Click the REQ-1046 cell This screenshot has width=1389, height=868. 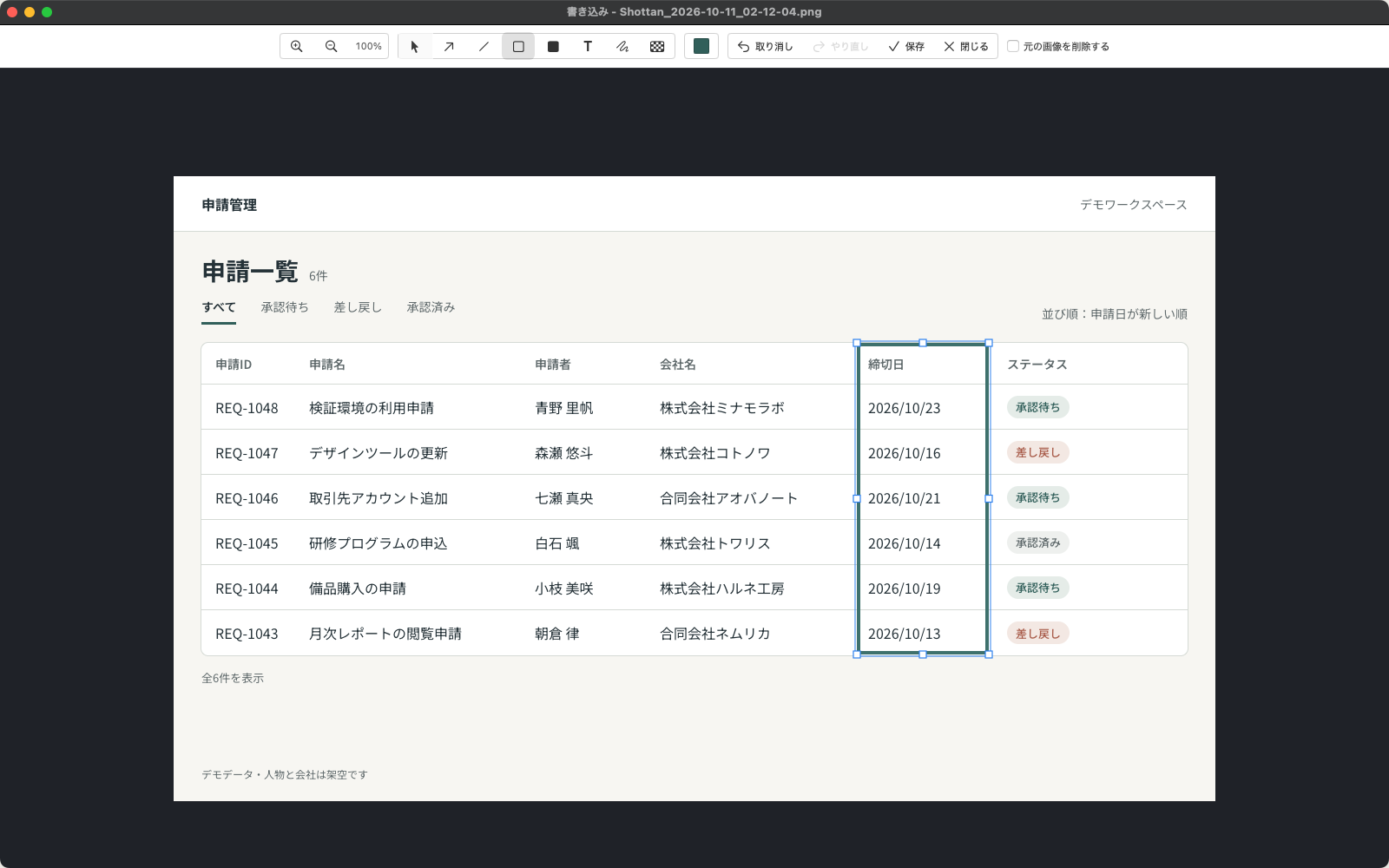247,498
